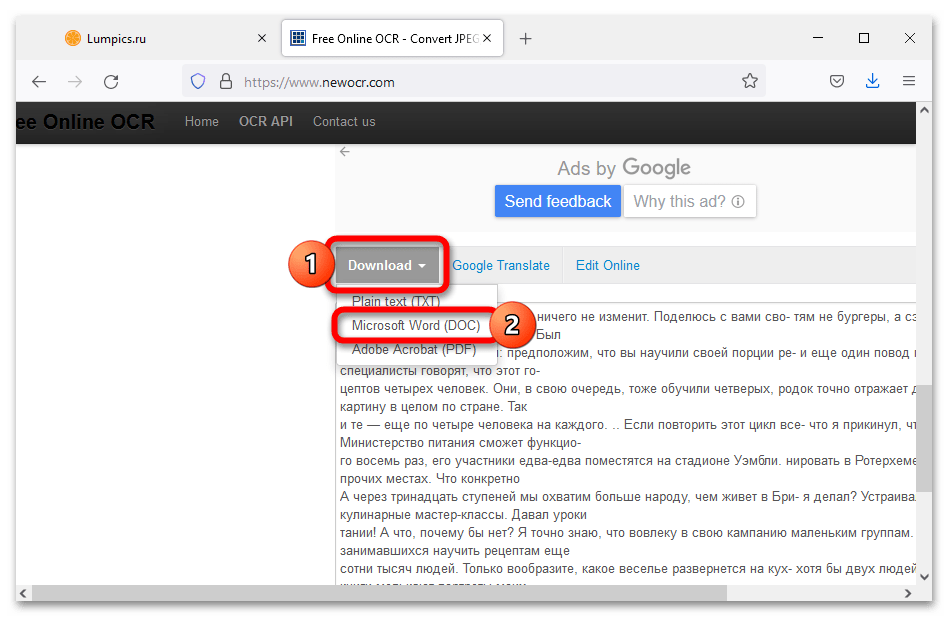The height and width of the screenshot is (617, 948).
Task: Click the browser Back arrow
Action: pyautogui.click(x=39, y=82)
